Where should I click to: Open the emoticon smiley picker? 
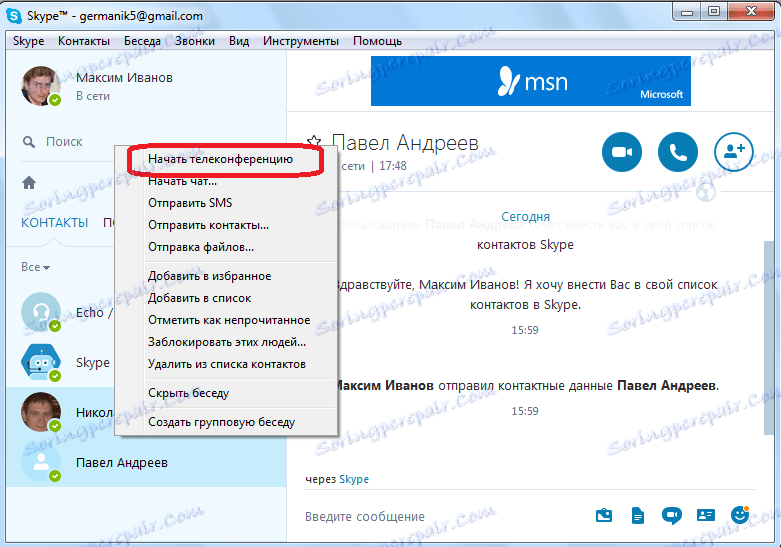point(740,515)
